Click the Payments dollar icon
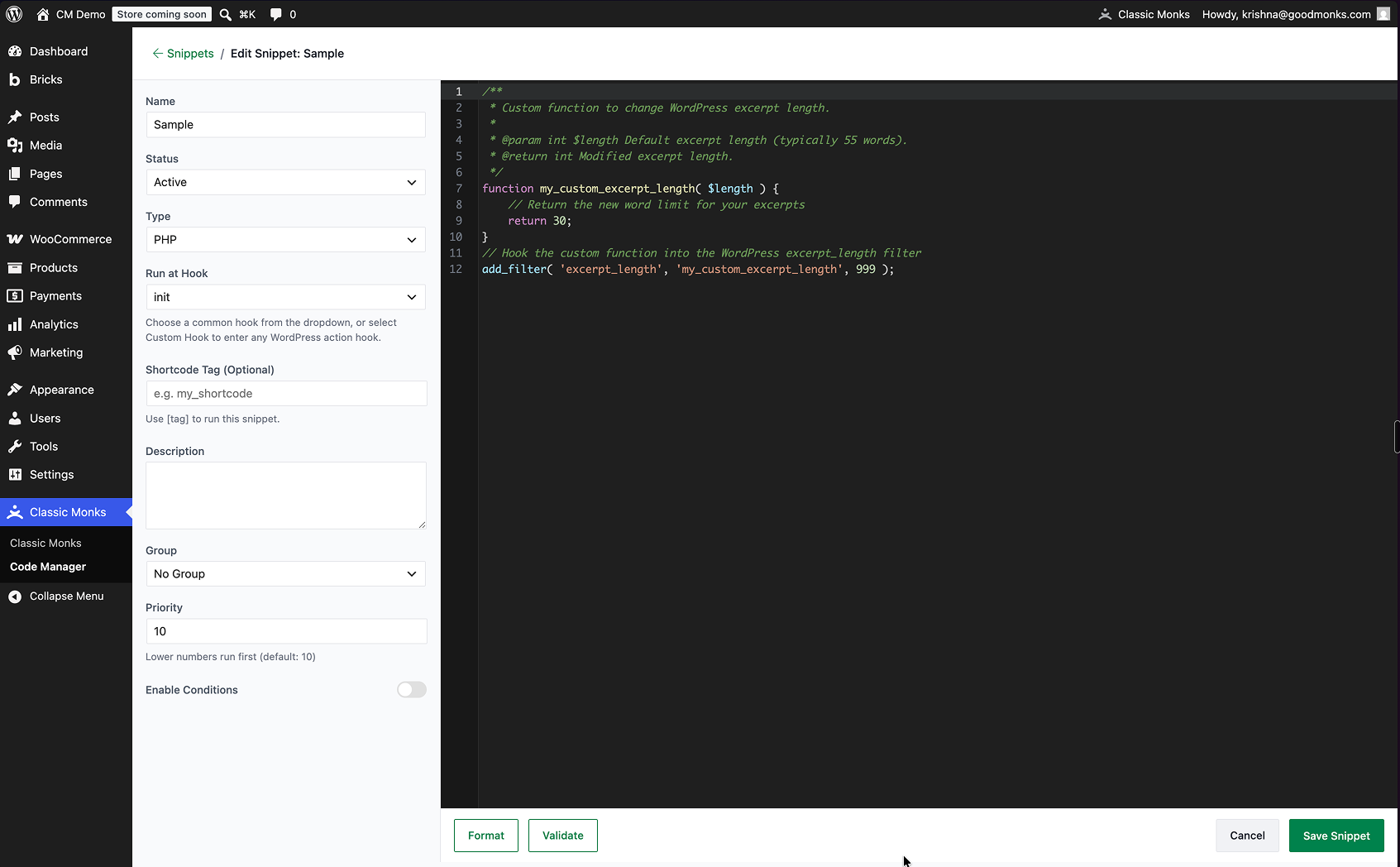This screenshot has height=867, width=1400. click(15, 296)
